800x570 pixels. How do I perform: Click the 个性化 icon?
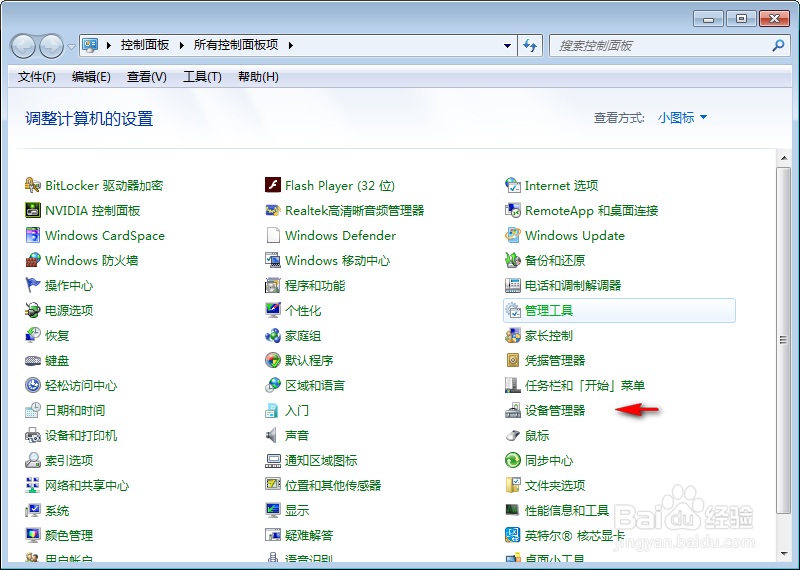click(x=273, y=310)
